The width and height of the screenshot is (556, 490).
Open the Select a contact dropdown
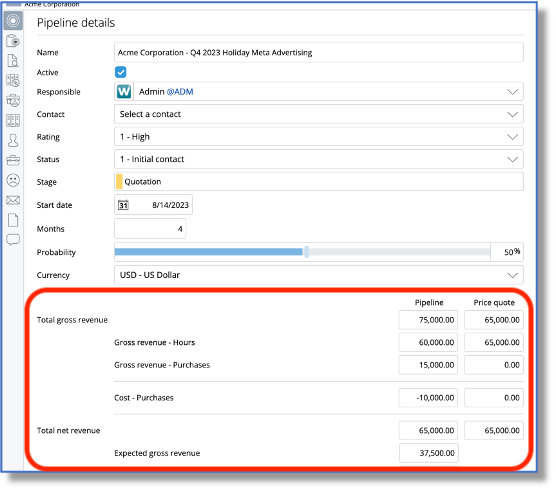click(x=318, y=114)
